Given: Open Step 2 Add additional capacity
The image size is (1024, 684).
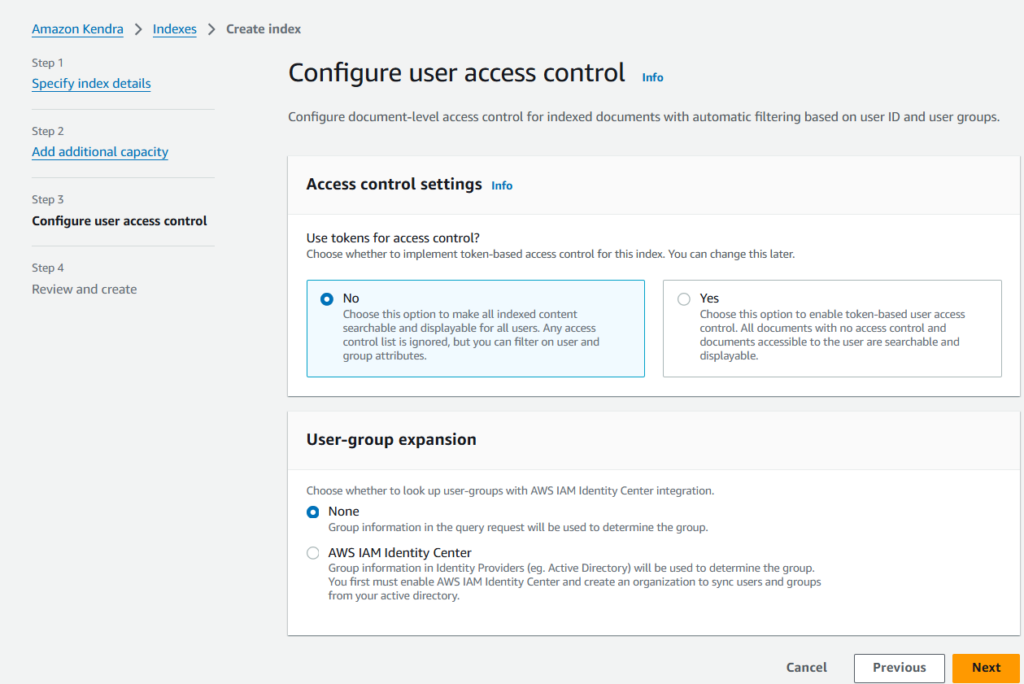Looking at the screenshot, I should (100, 152).
